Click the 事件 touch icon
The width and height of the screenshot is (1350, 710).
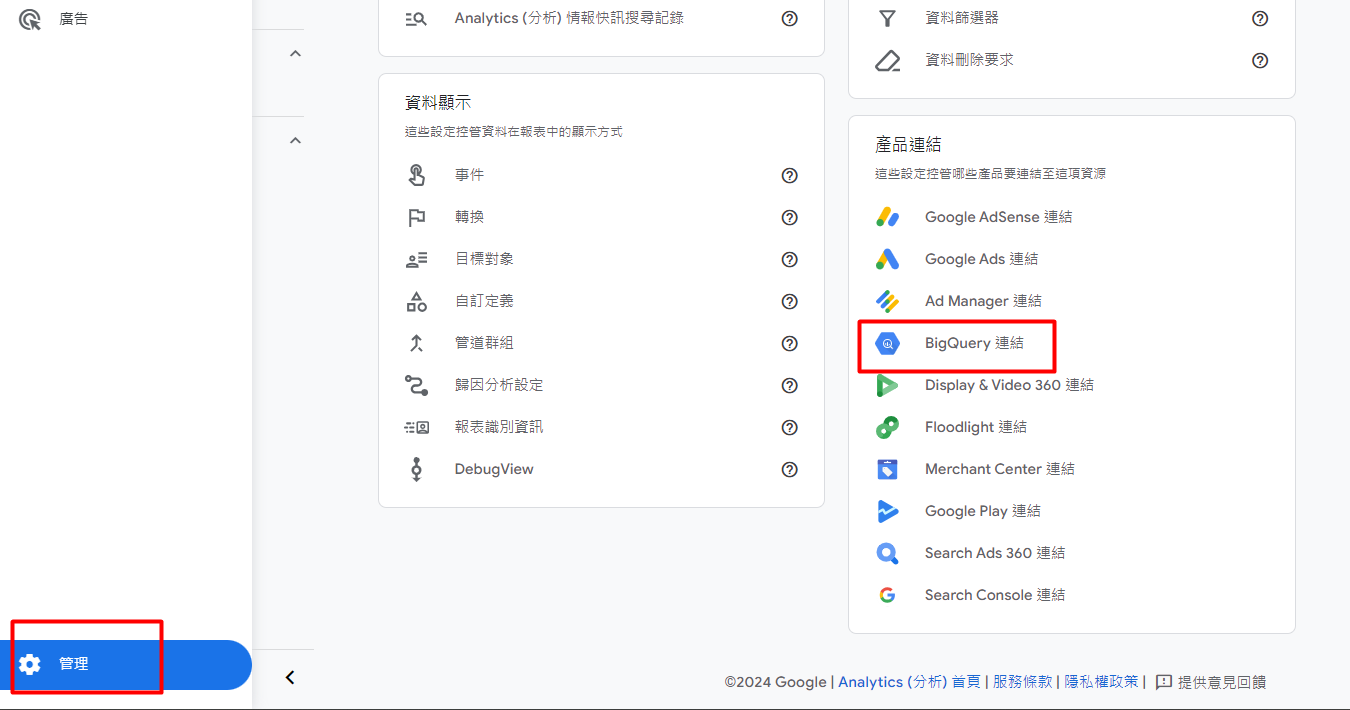[x=417, y=175]
